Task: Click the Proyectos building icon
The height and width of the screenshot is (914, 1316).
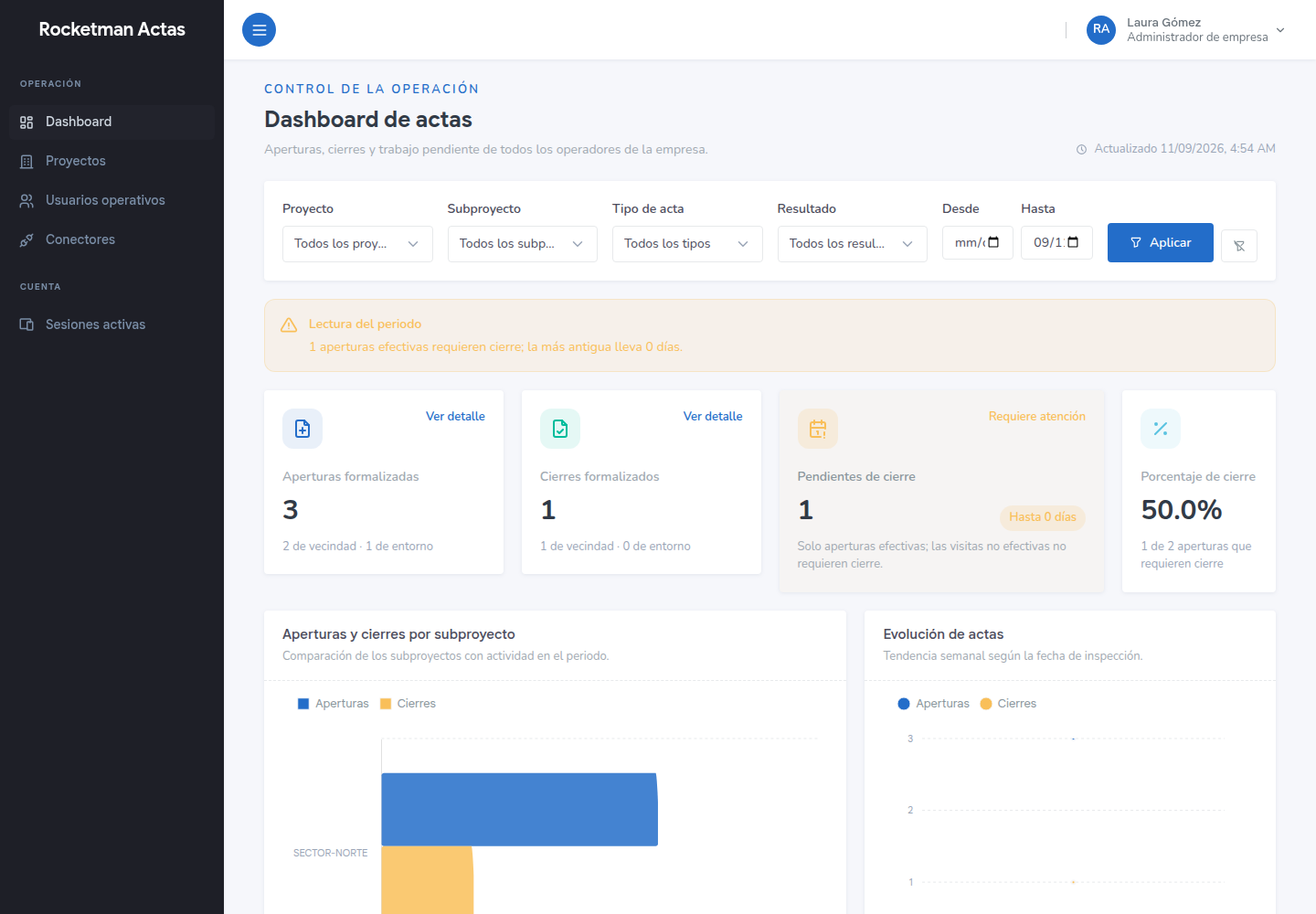Action: point(27,162)
